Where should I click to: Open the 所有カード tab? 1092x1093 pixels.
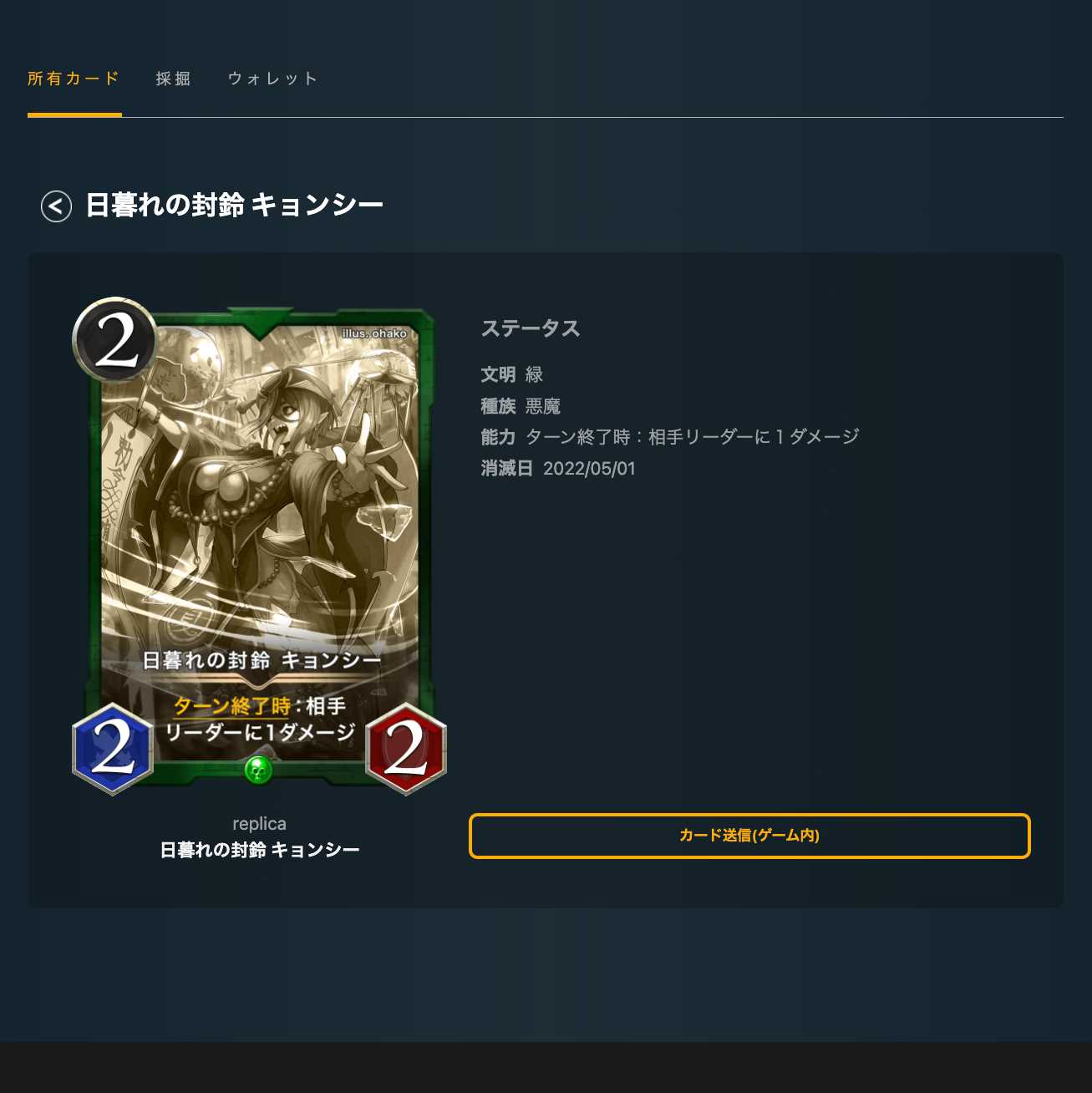(74, 79)
